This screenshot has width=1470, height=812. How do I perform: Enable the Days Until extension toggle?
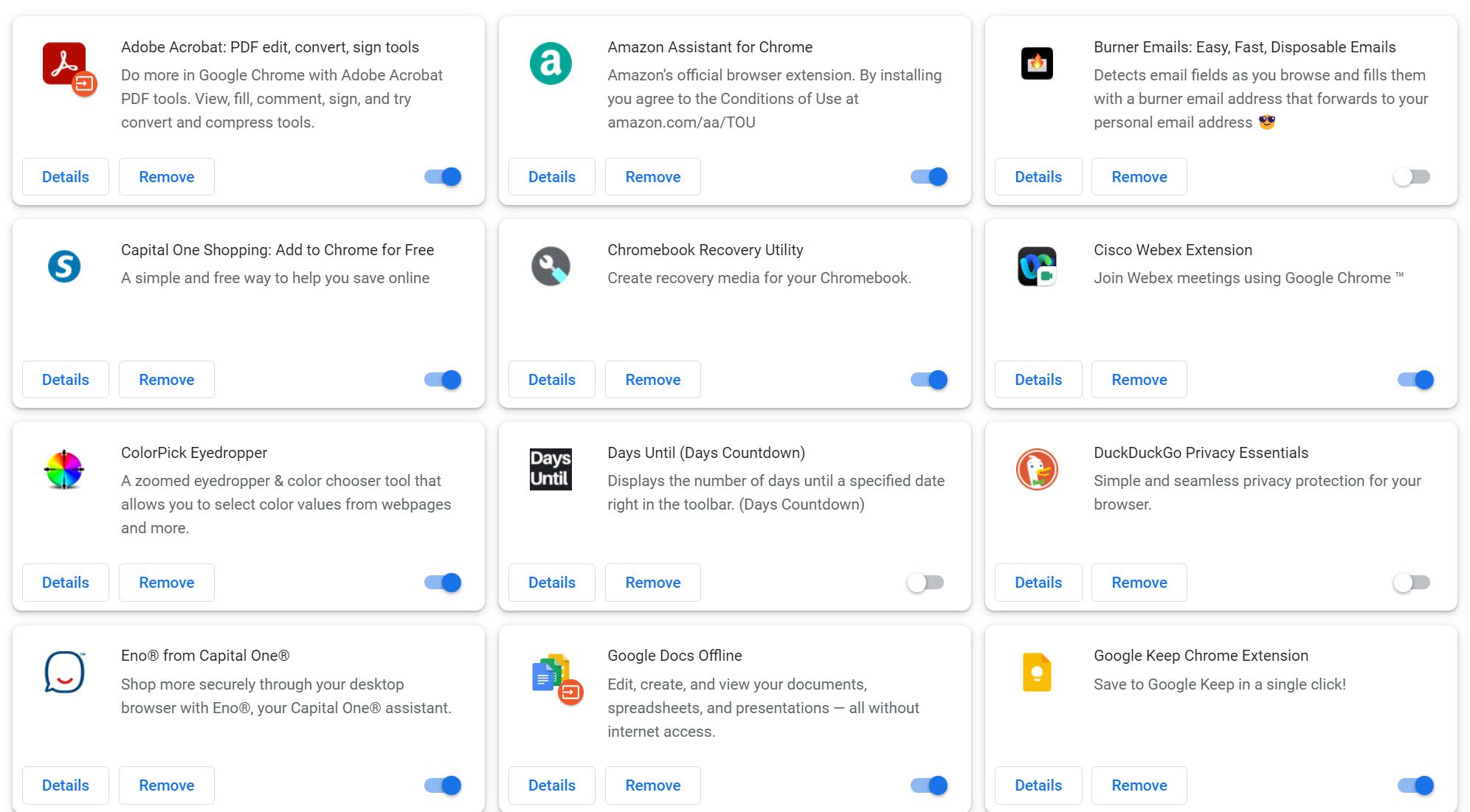coord(925,582)
